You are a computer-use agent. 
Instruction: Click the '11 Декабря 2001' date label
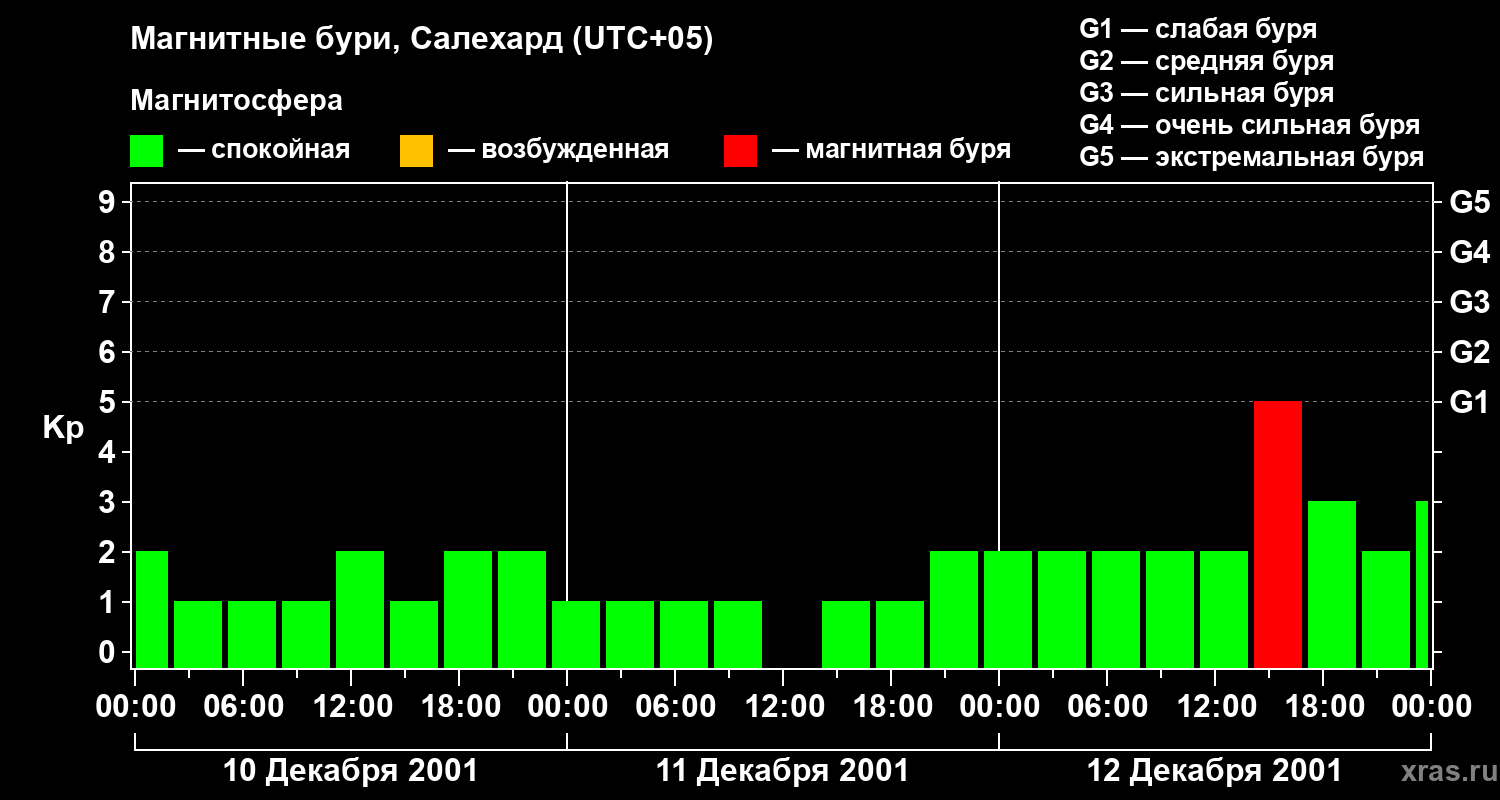point(782,771)
